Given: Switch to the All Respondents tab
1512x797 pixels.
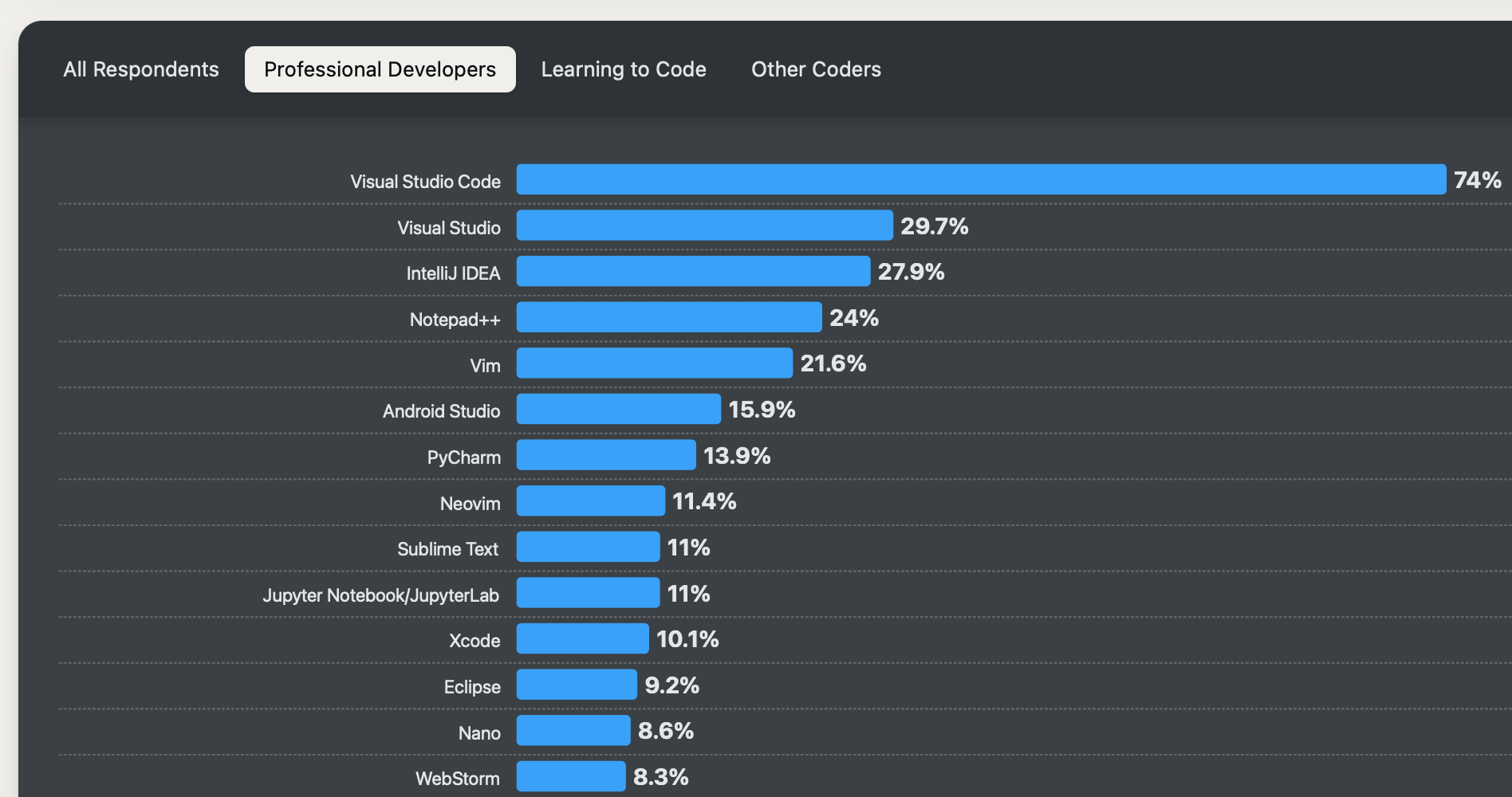Looking at the screenshot, I should [x=141, y=69].
